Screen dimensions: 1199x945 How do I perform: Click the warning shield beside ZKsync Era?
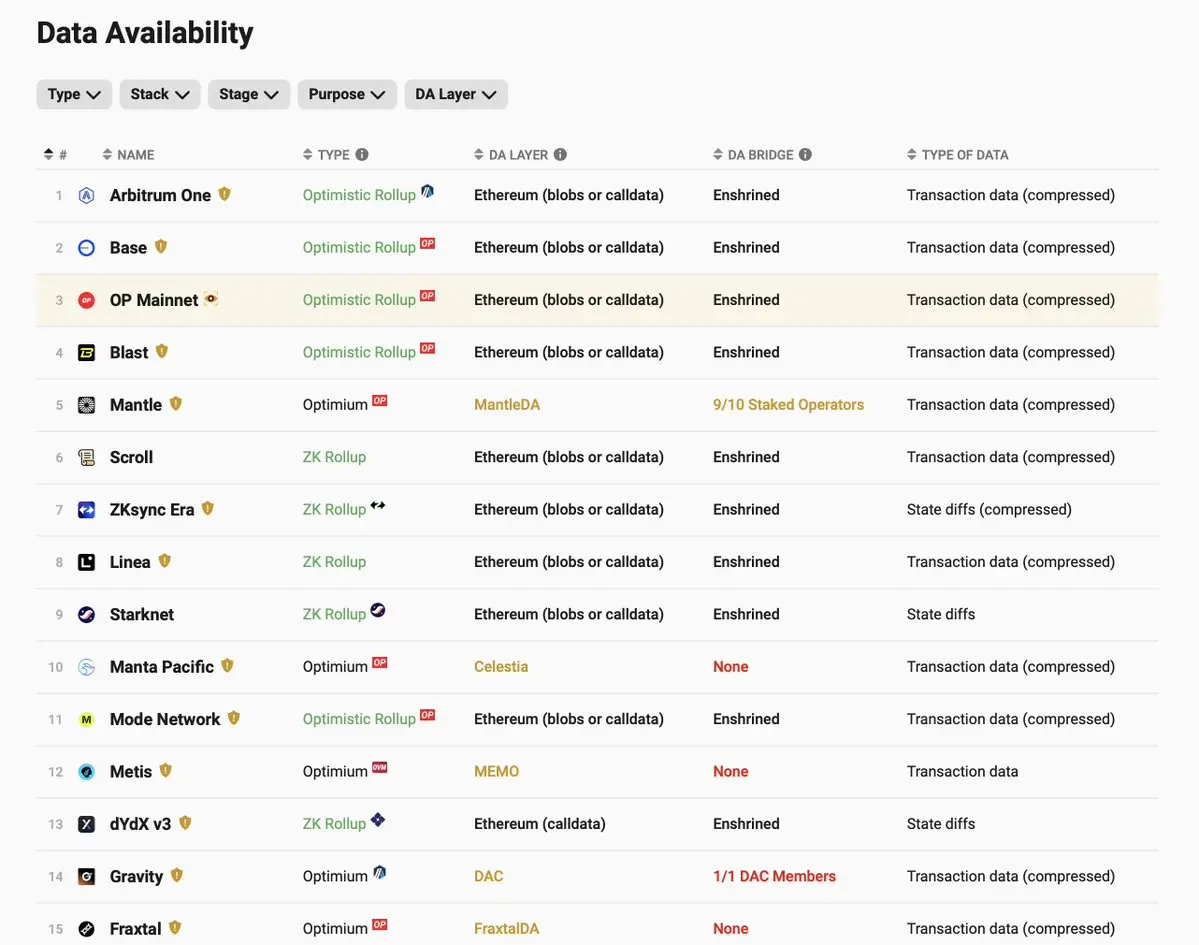pyautogui.click(x=207, y=508)
